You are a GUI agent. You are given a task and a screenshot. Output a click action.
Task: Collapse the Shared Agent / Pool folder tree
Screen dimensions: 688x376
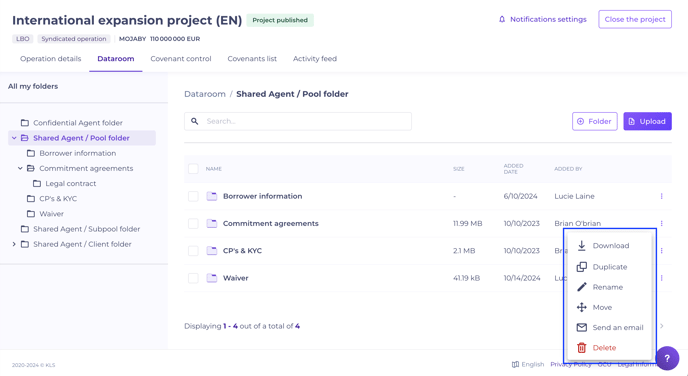coord(14,138)
